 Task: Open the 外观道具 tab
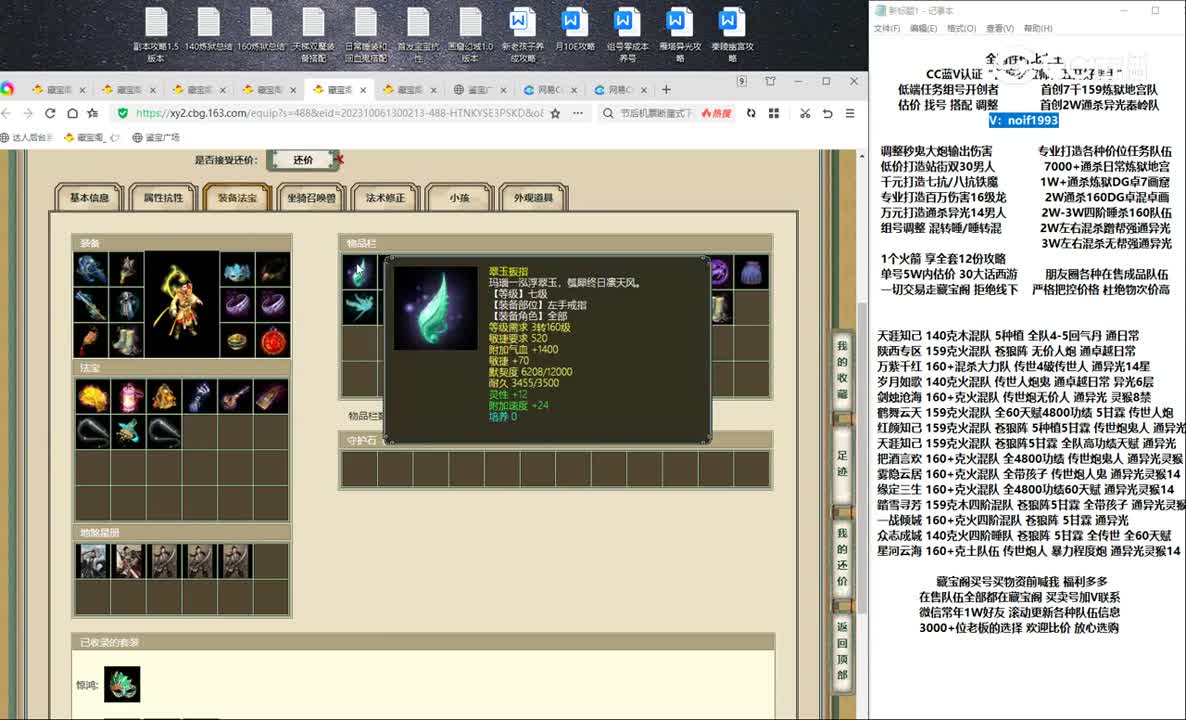(x=533, y=197)
